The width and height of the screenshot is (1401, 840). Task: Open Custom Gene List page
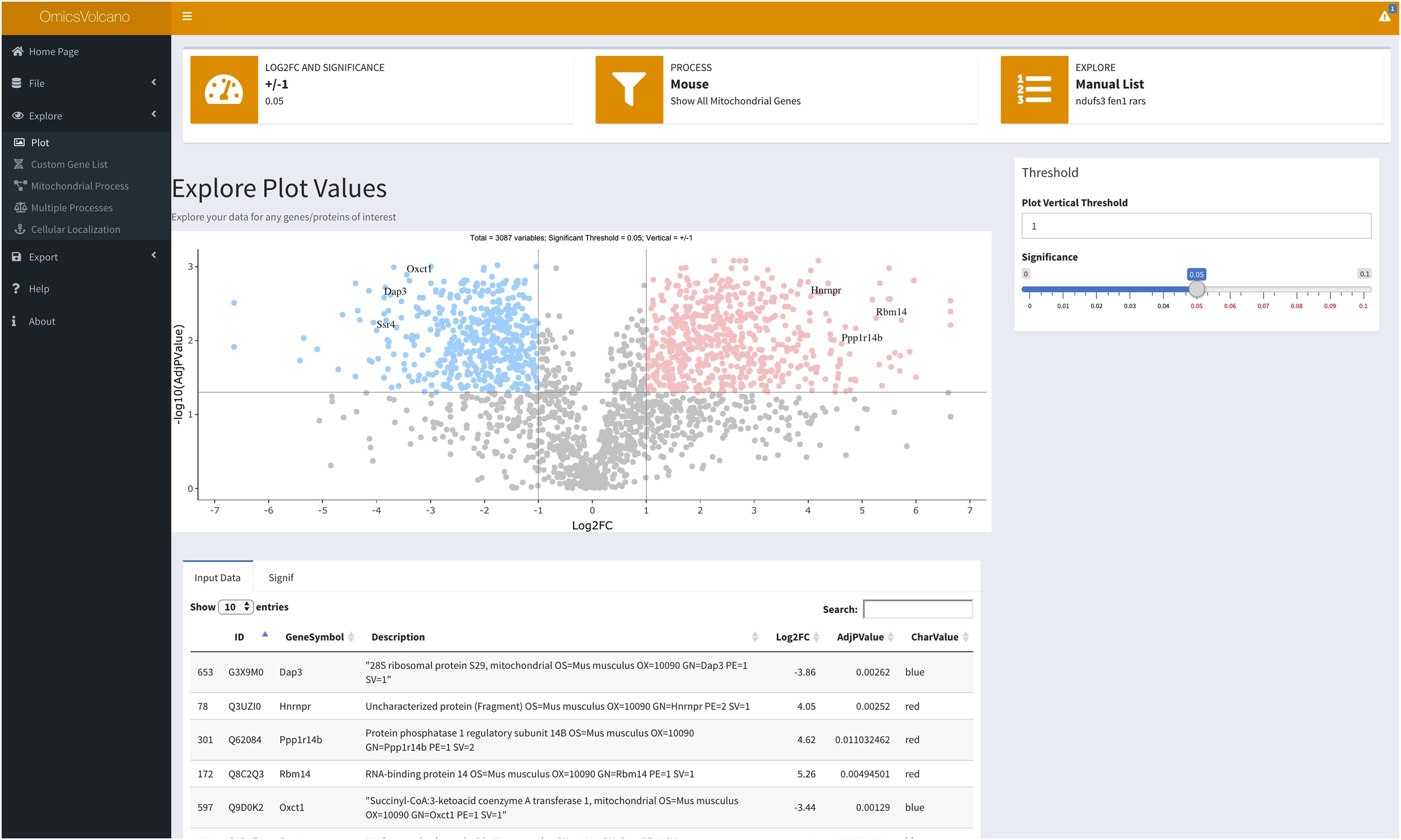coord(69,164)
